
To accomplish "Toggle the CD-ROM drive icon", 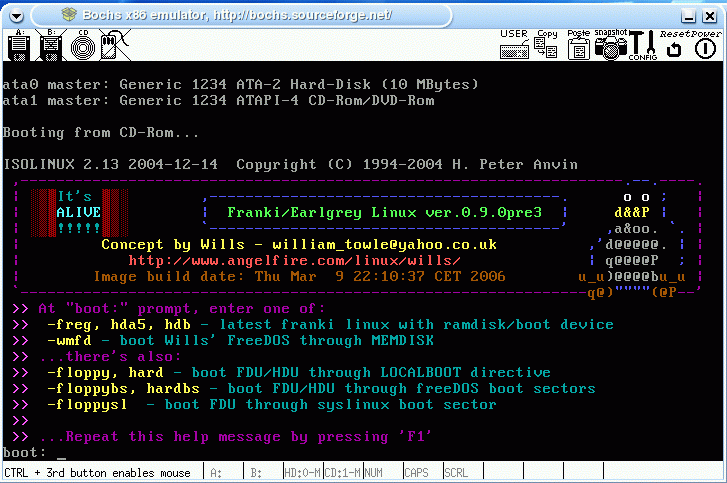I will [83, 46].
